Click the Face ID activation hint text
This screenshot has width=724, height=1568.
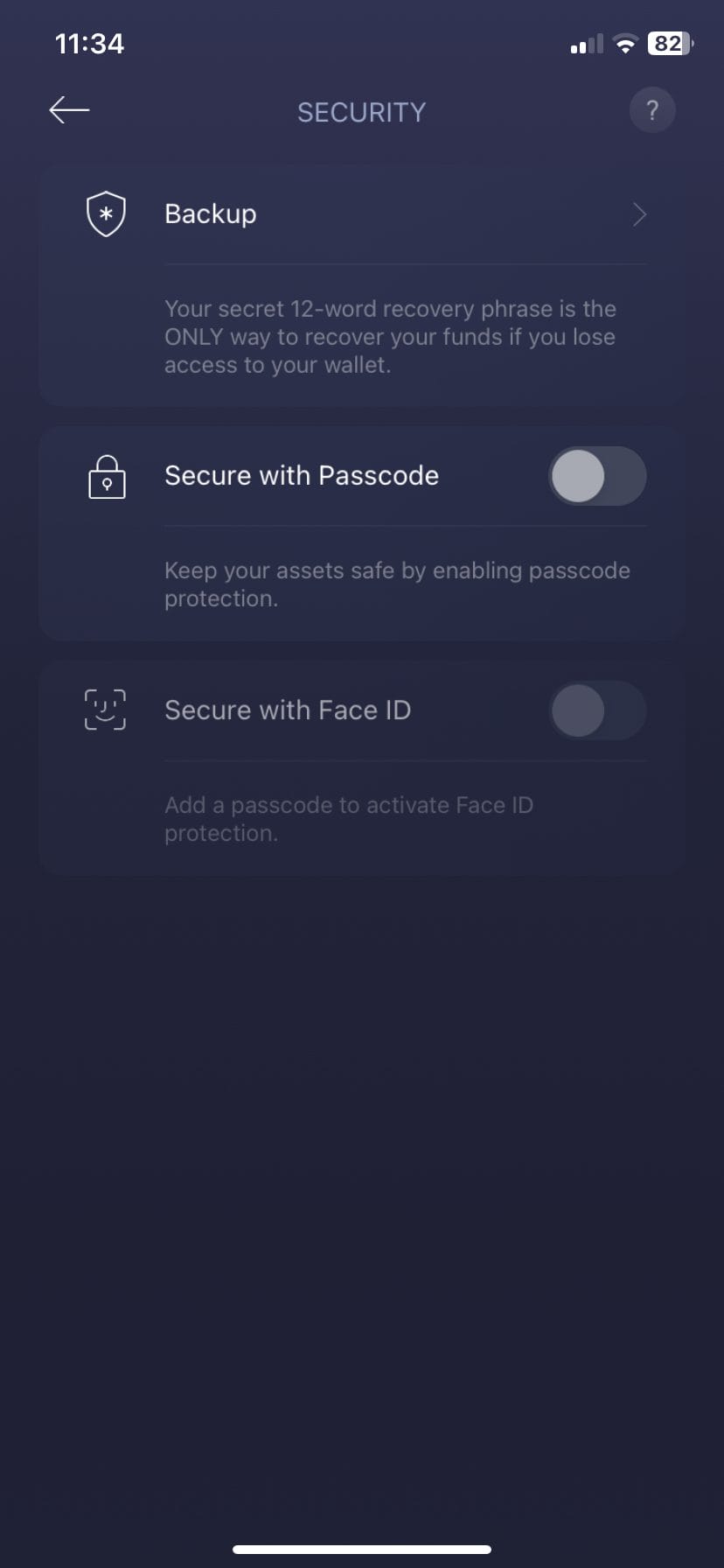click(x=348, y=819)
